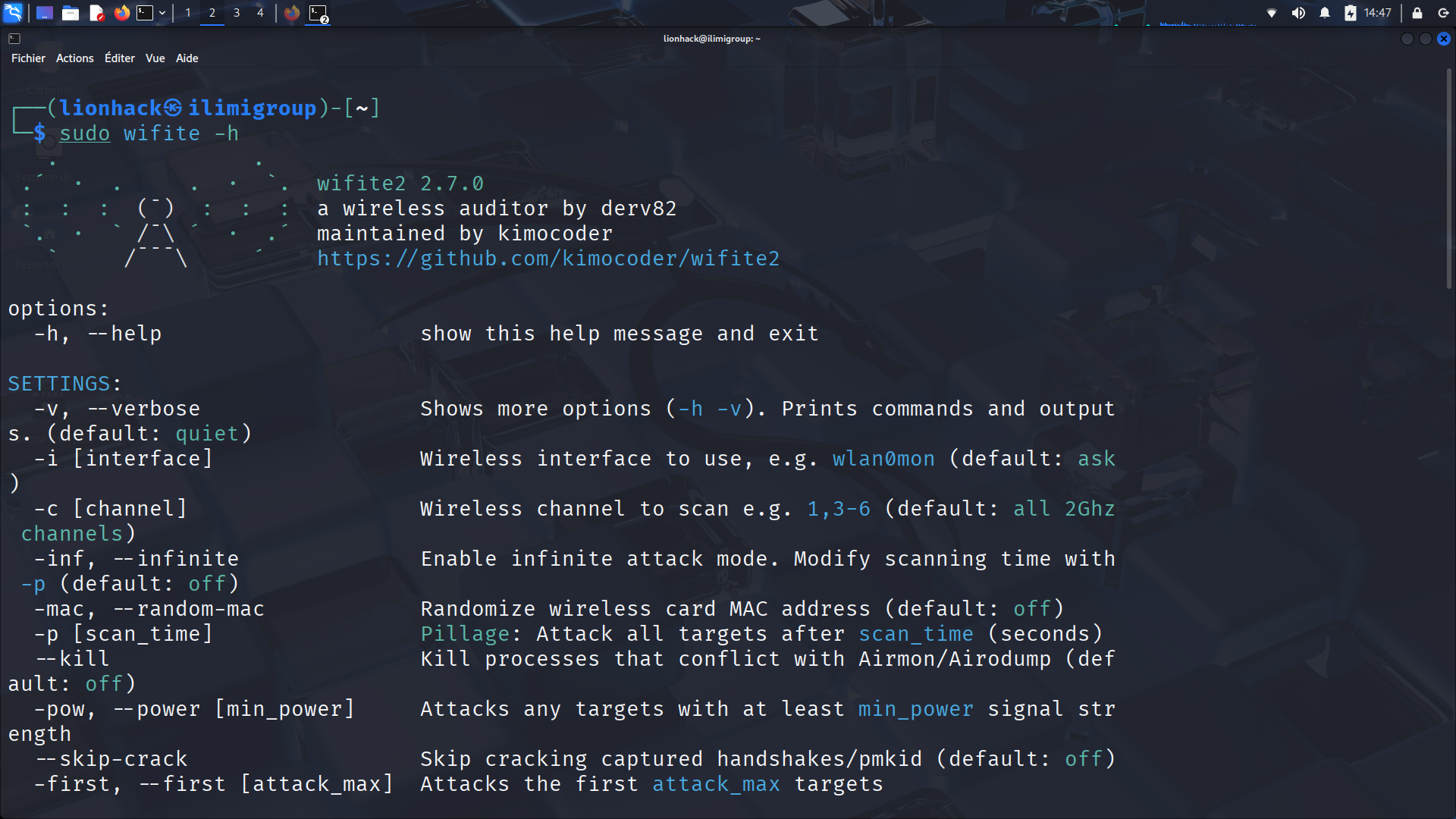Minimize the terminal window
The width and height of the screenshot is (1456, 819).
(1407, 39)
